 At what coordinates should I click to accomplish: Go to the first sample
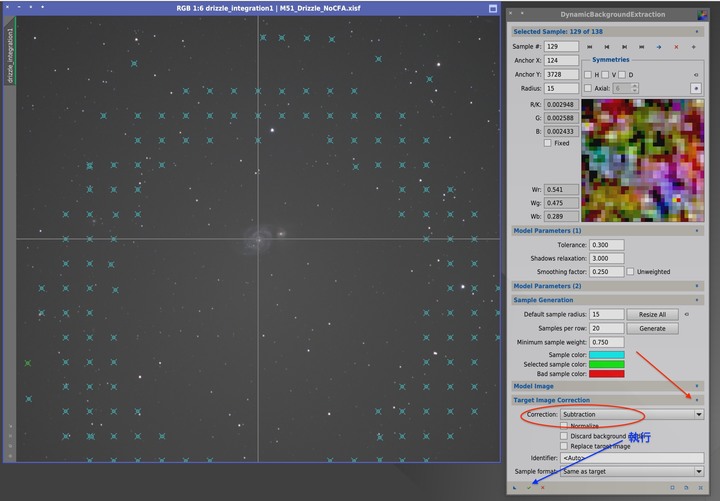point(590,47)
